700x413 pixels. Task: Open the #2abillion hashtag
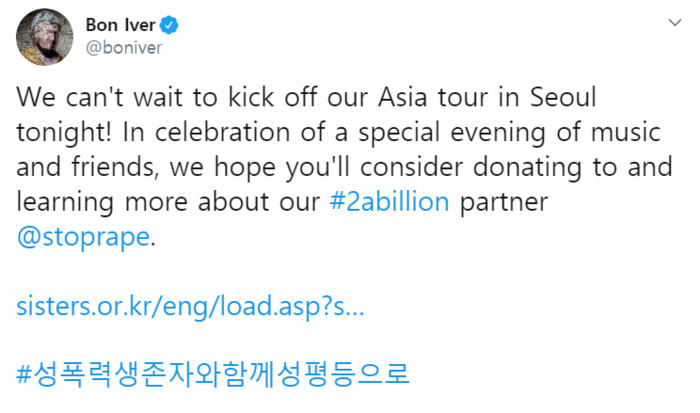[x=389, y=202]
